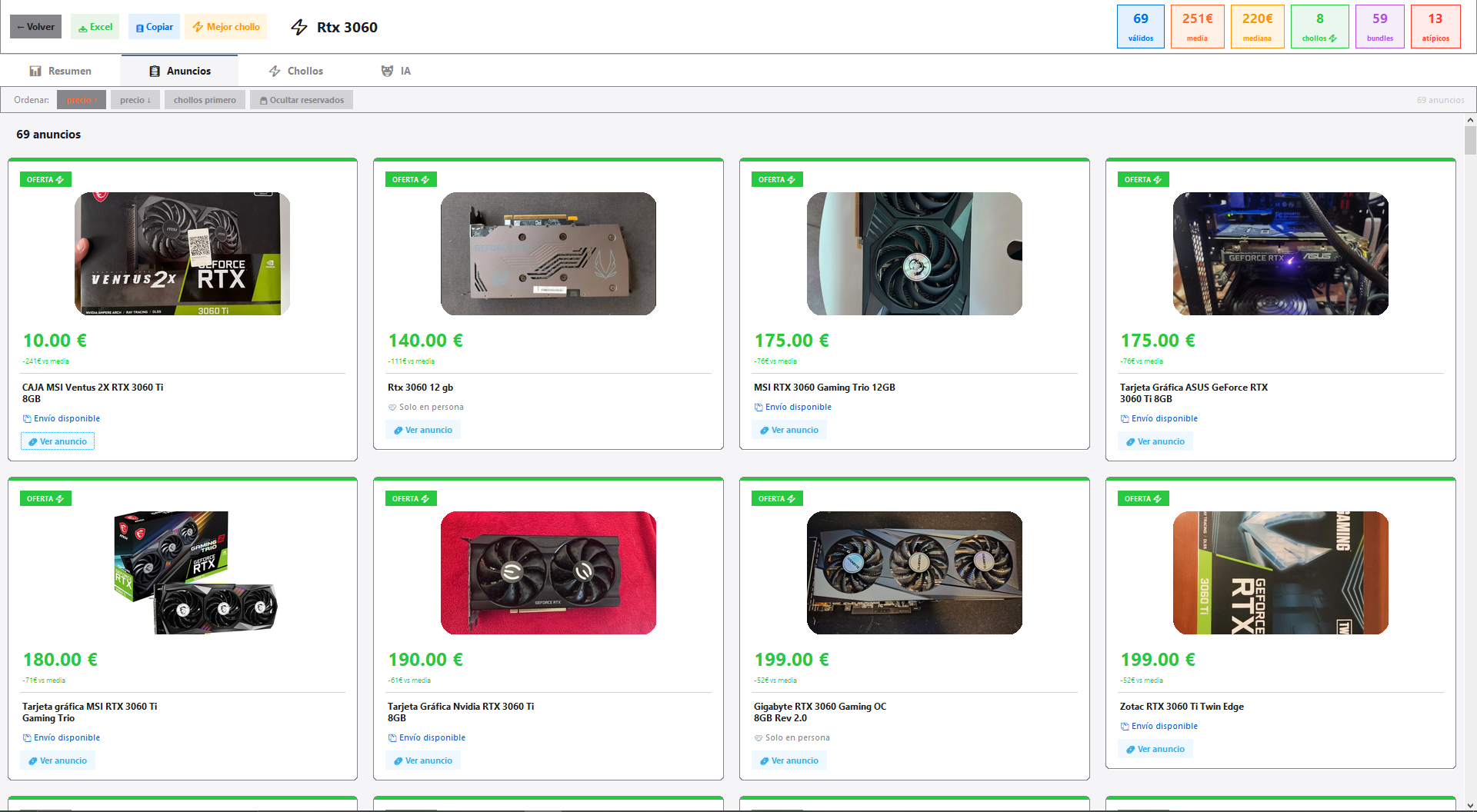Viewport: 1477px width, 812px height.
Task: Click shipping icon on CAJA MSI Ventus listing
Action: point(27,419)
